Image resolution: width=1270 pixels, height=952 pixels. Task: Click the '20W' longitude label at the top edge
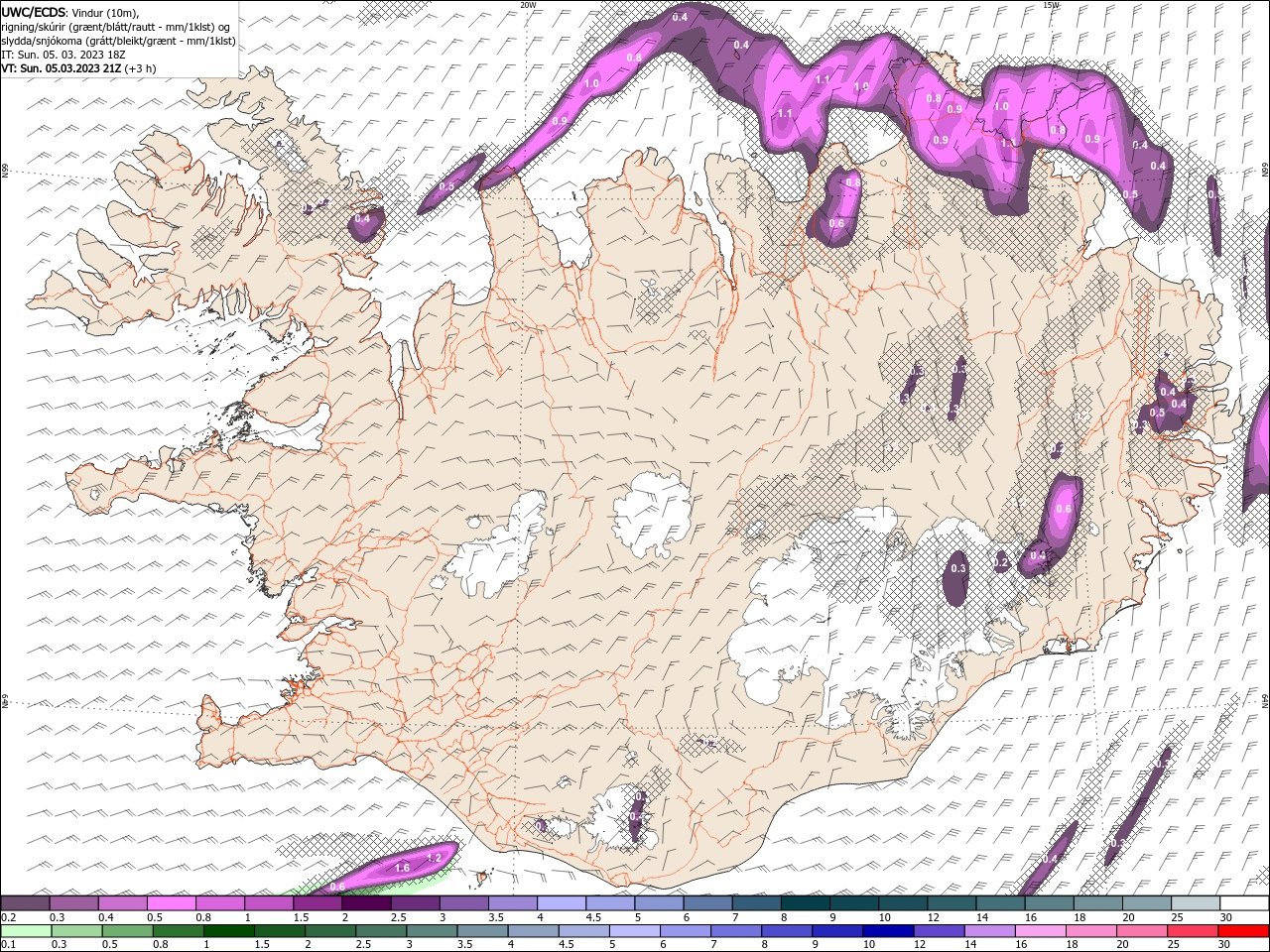pos(528,5)
